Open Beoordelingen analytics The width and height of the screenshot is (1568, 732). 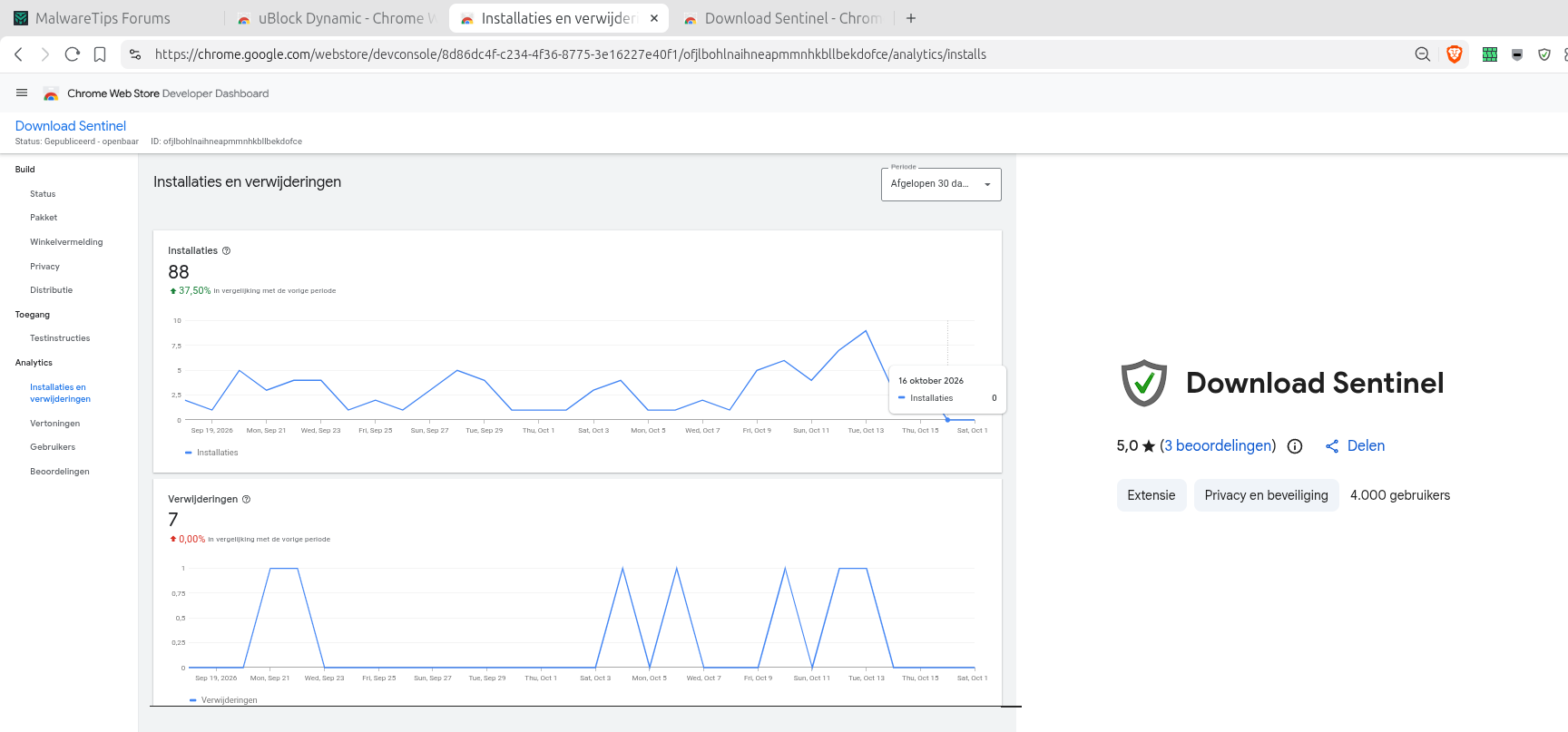pos(60,472)
